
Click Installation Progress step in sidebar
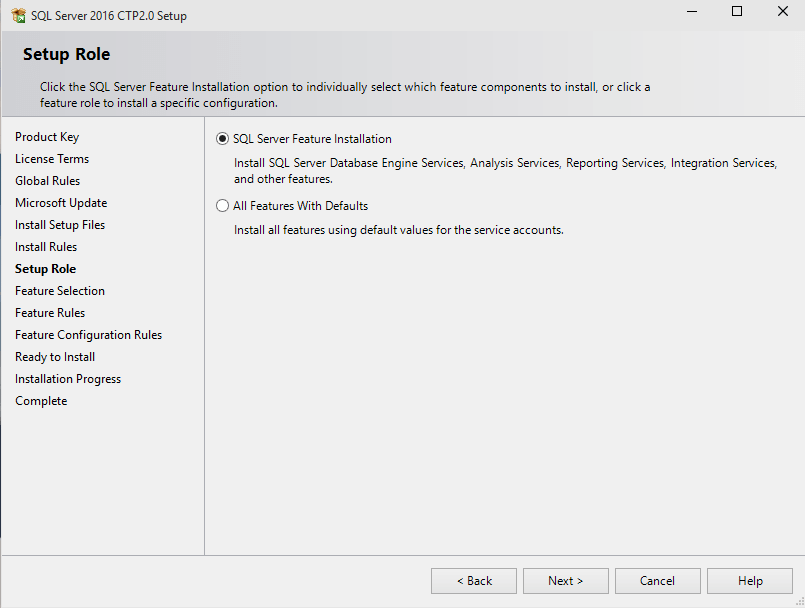point(68,379)
